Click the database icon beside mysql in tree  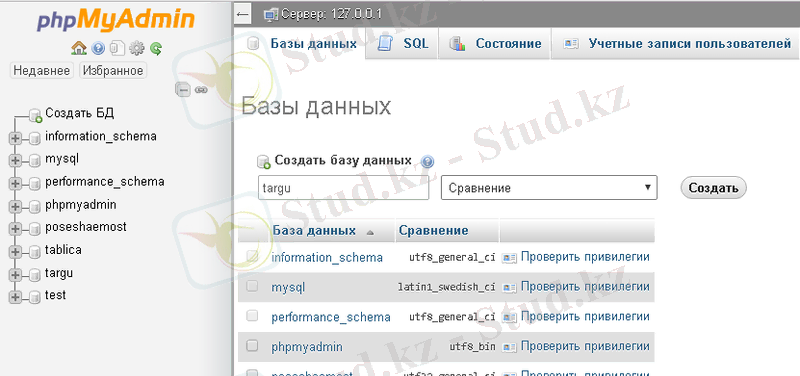click(x=35, y=160)
